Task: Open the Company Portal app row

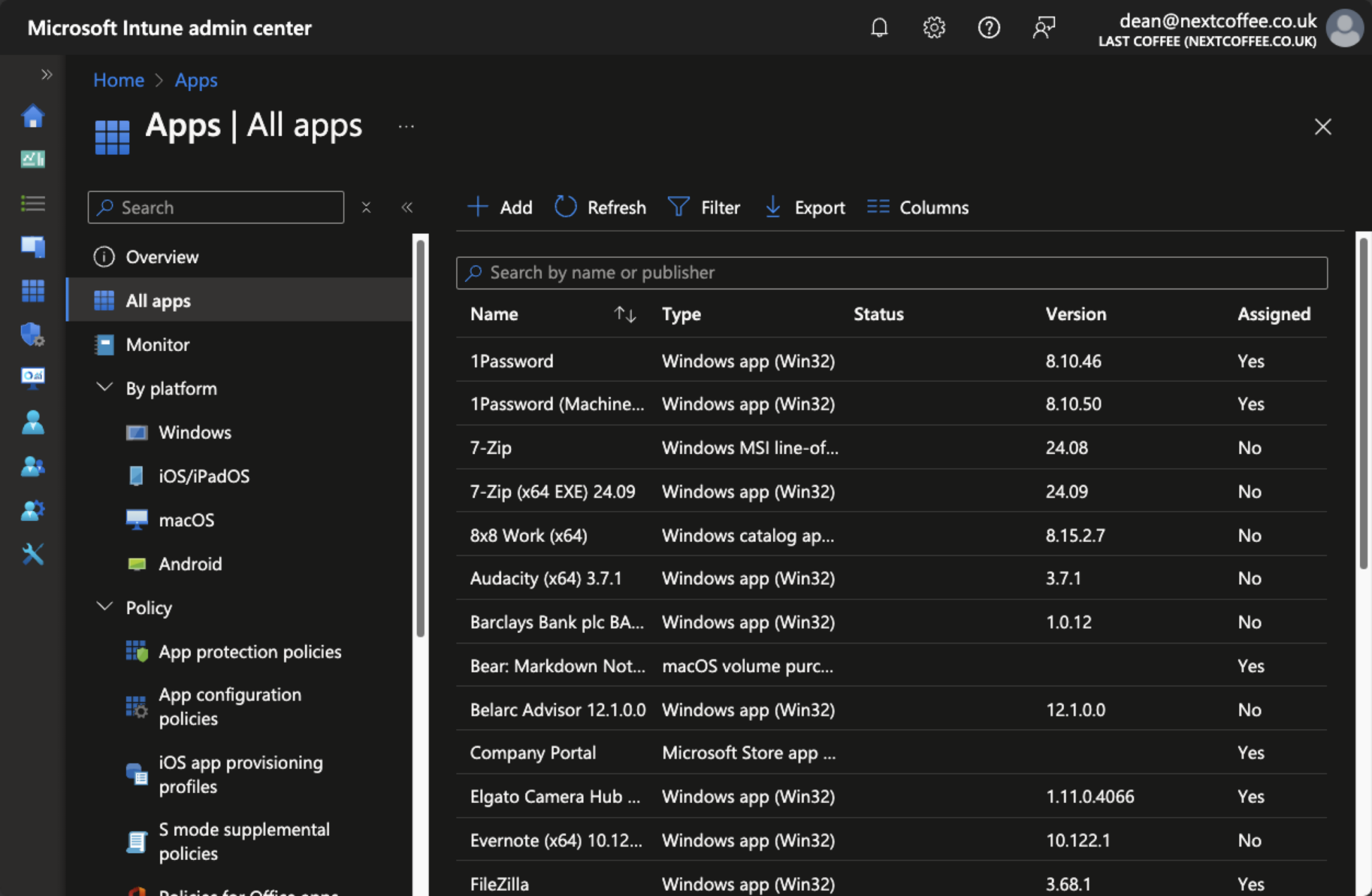Action: pos(892,753)
